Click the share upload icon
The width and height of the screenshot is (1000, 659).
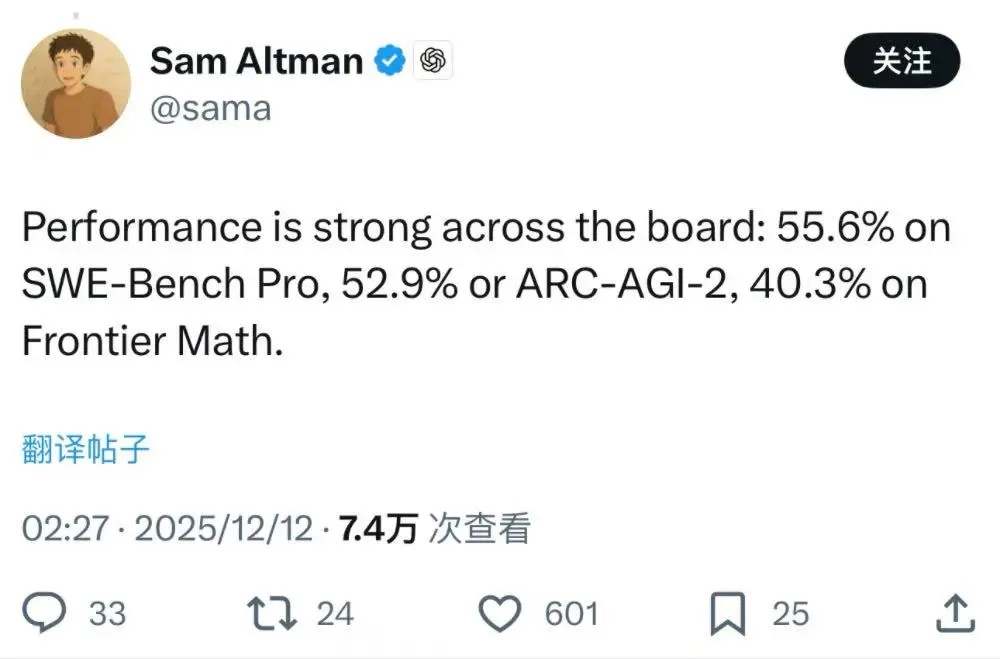(x=957, y=611)
